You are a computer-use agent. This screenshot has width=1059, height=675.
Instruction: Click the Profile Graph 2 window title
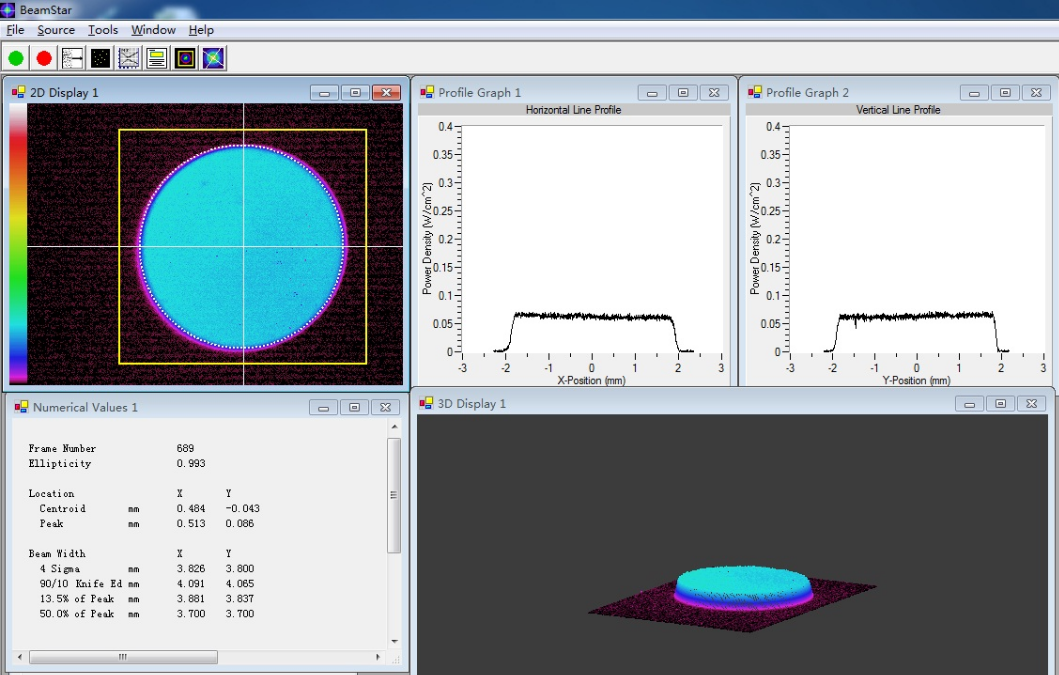coord(807,93)
